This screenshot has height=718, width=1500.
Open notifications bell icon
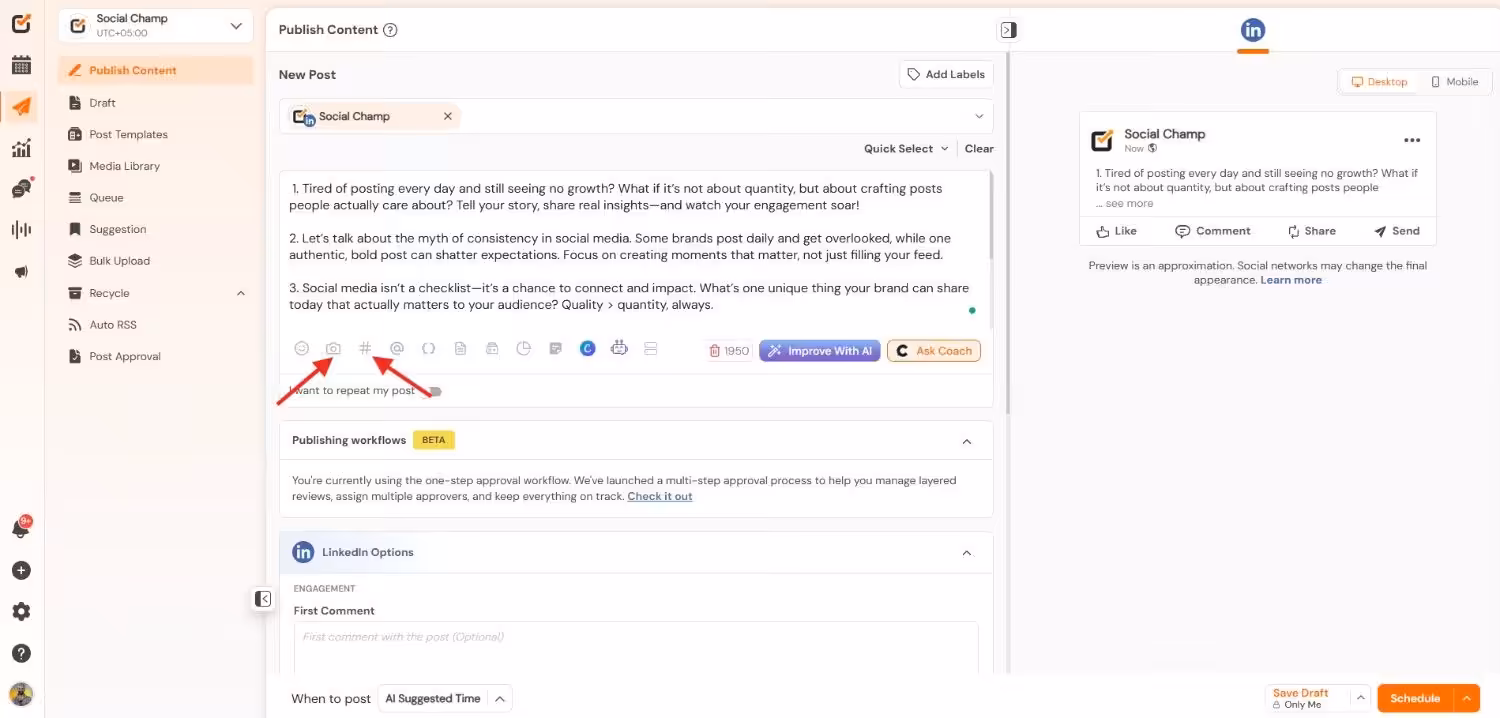tap(21, 528)
